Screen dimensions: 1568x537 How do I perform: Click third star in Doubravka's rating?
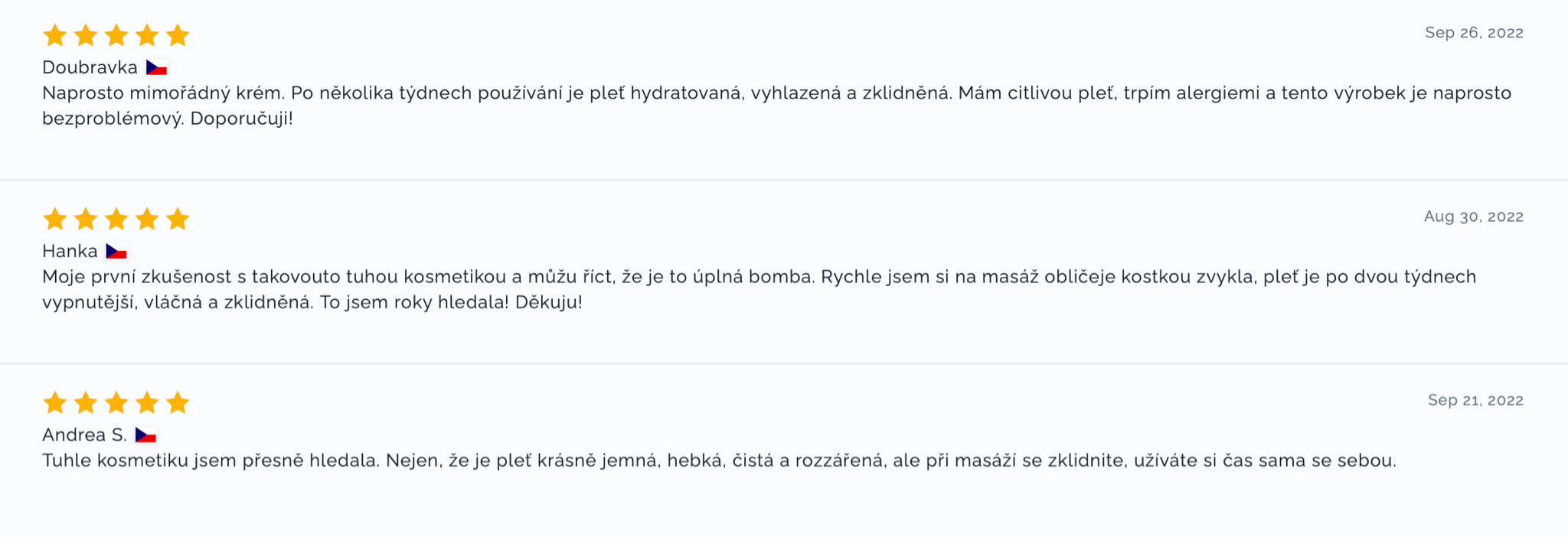coord(116,35)
